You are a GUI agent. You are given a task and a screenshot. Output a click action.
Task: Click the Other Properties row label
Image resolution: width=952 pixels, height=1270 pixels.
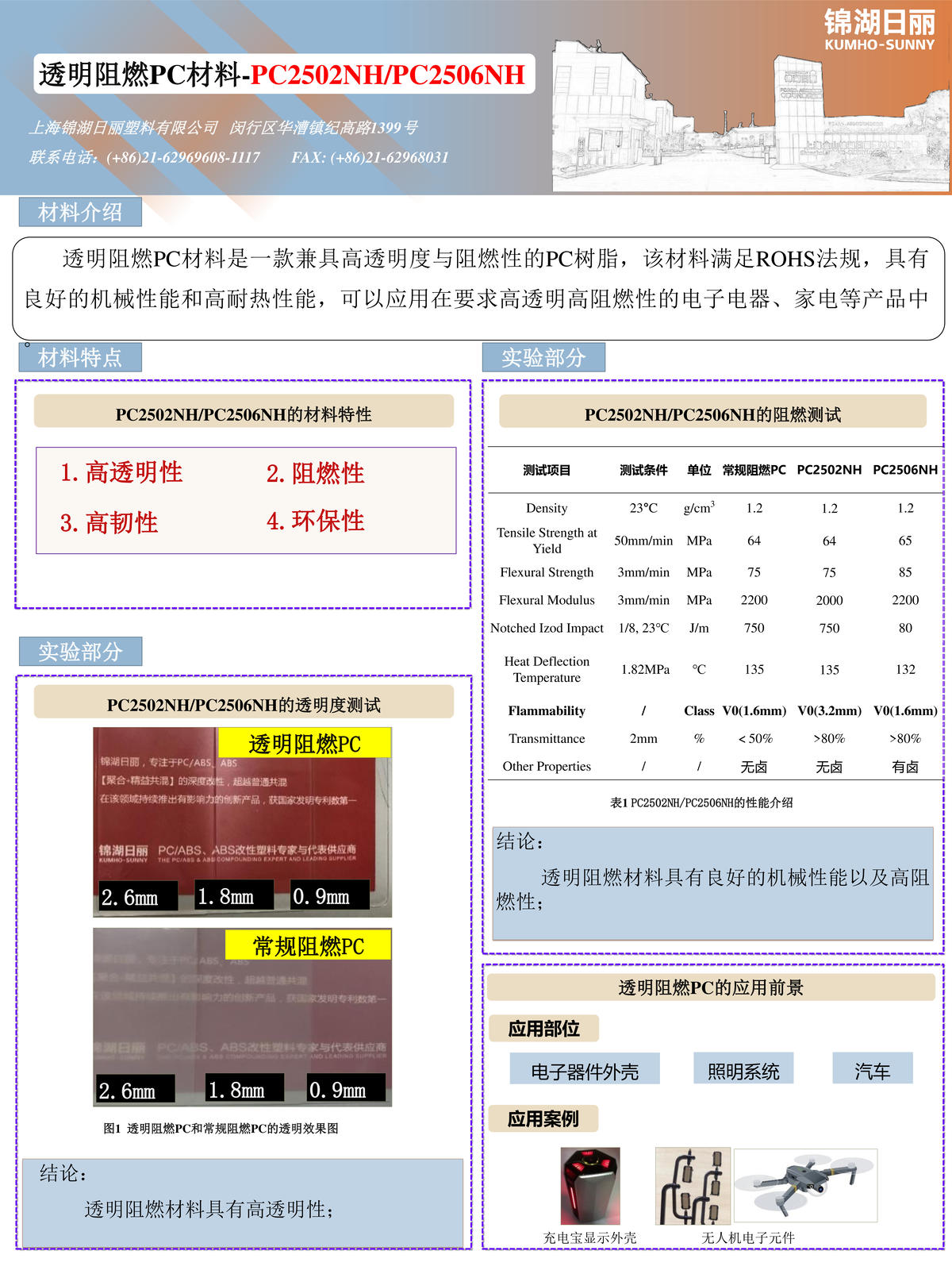tap(547, 766)
